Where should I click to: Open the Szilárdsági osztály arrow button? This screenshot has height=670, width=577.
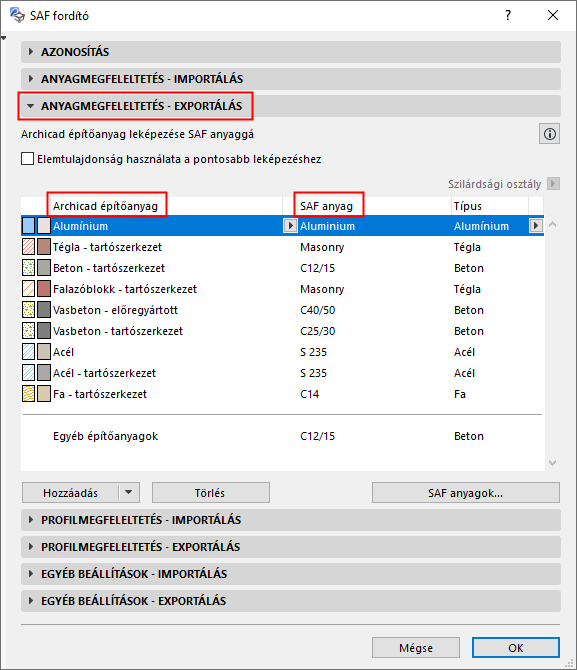(553, 184)
